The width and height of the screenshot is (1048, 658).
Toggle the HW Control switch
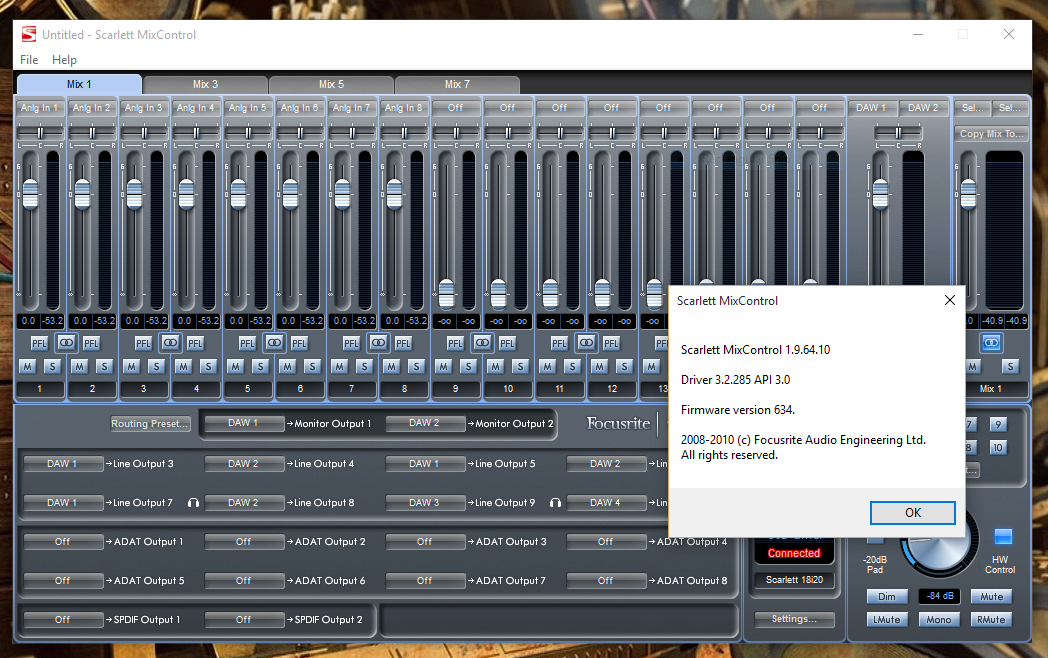[x=1002, y=538]
